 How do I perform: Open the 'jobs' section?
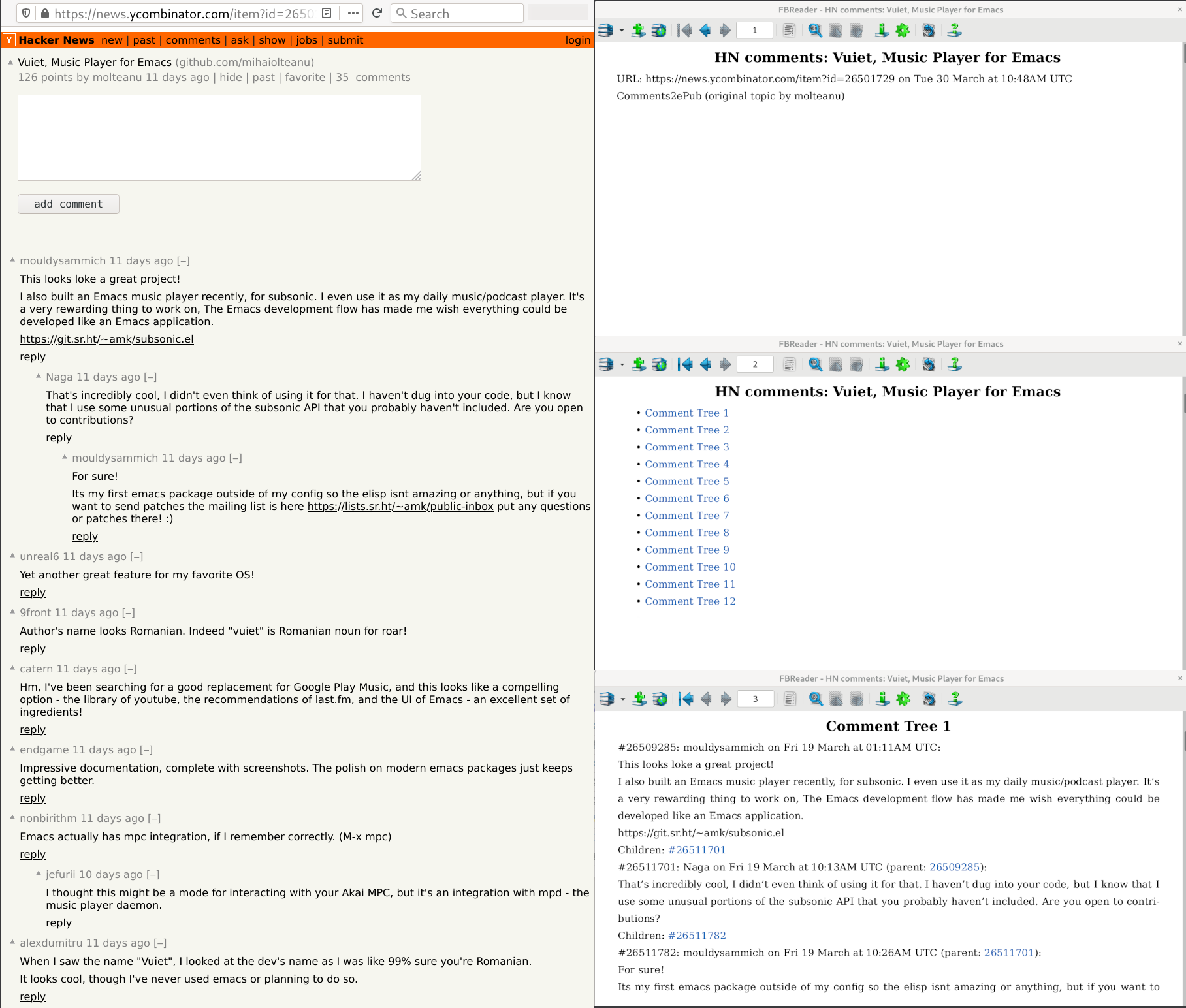[306, 40]
